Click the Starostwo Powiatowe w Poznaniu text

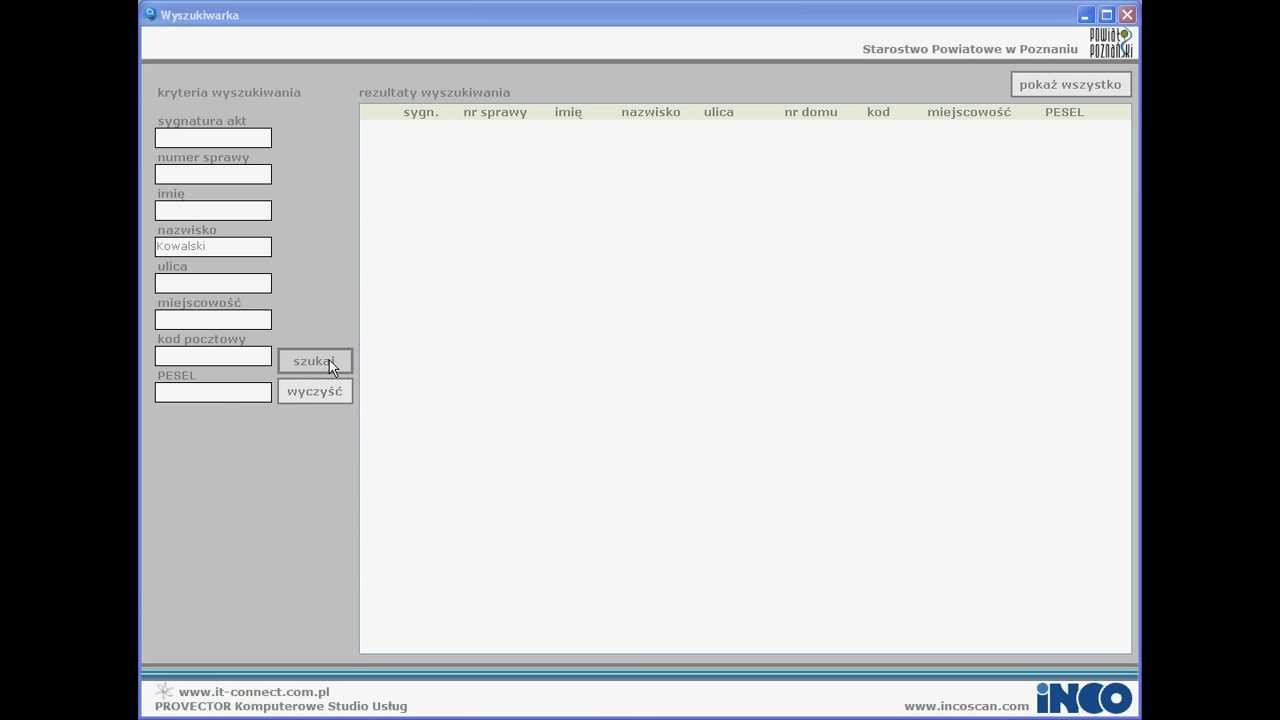(970, 49)
